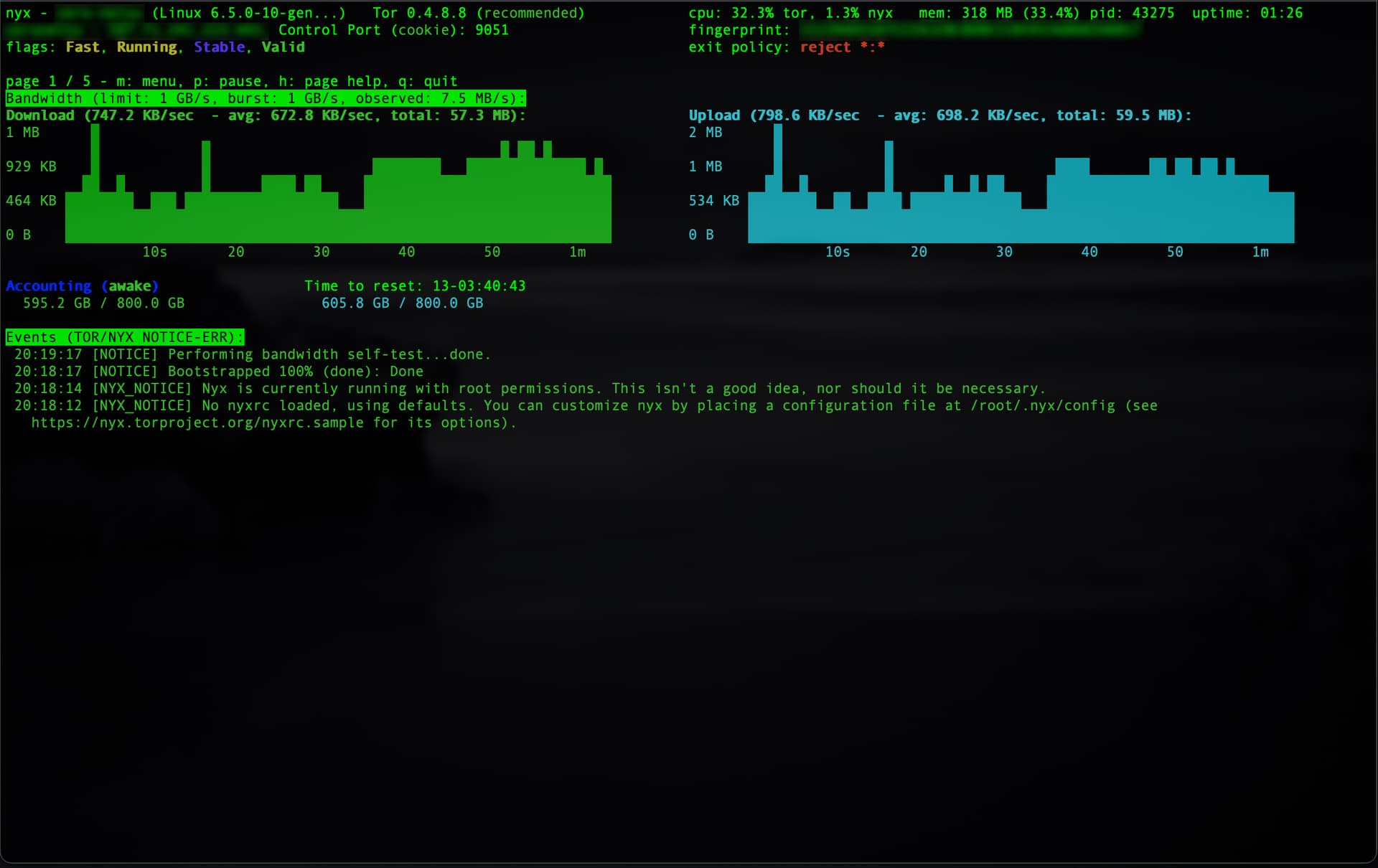Screen dimensions: 1378x868
Task: Click the 'Upload (798.6 KB/sec' heading
Action: click(774, 115)
